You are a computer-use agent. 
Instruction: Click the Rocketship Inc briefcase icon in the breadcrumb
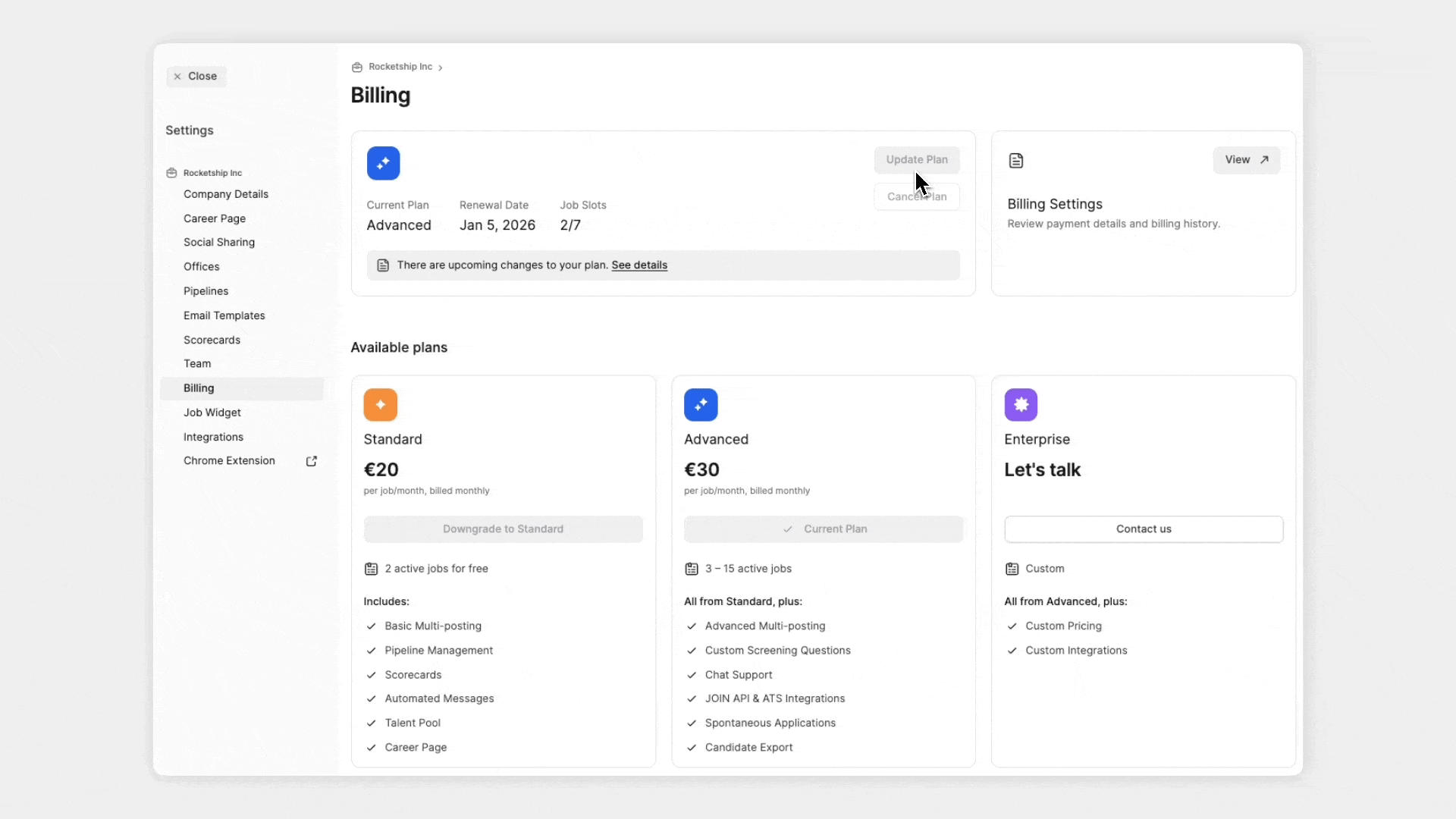click(x=357, y=67)
